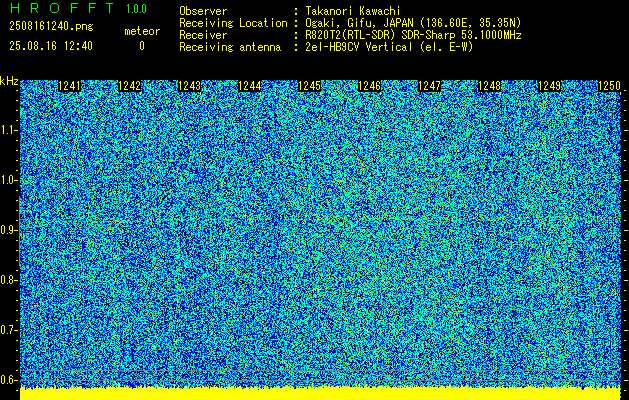Image resolution: width=629 pixels, height=400 pixels.
Task: Click R820T2(RTL-SDR) SDR-Sharp 53.1000MHz text
Action: [413, 35]
